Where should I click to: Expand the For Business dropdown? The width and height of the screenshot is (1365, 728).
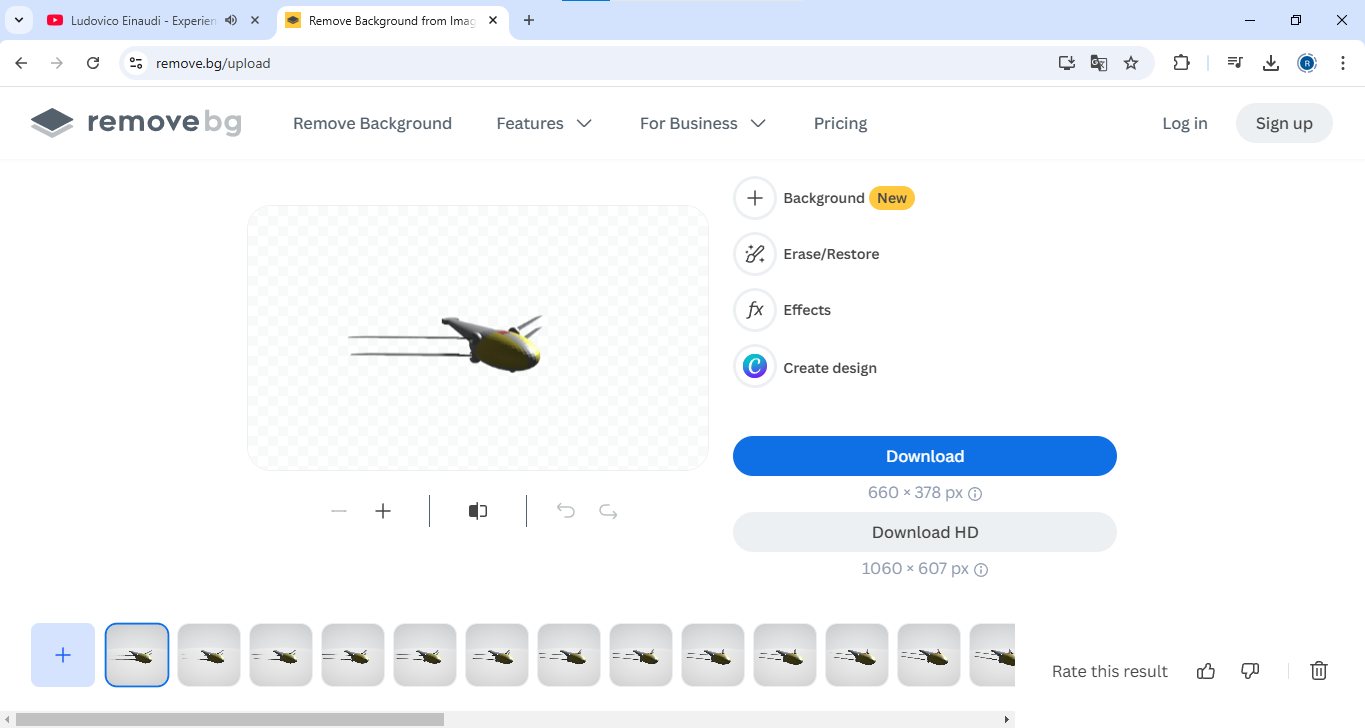[703, 123]
